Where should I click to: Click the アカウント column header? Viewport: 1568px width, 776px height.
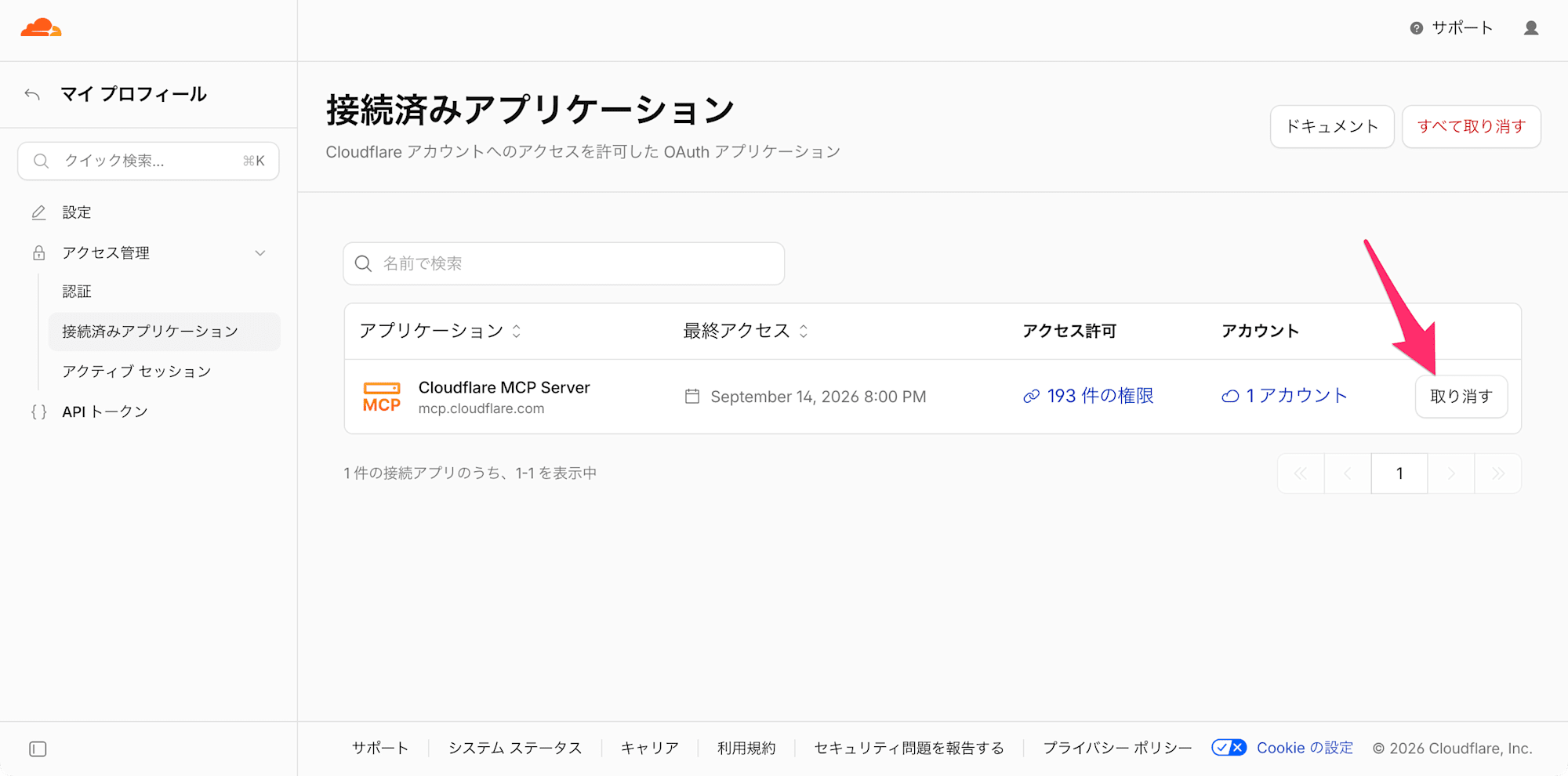(x=1260, y=331)
